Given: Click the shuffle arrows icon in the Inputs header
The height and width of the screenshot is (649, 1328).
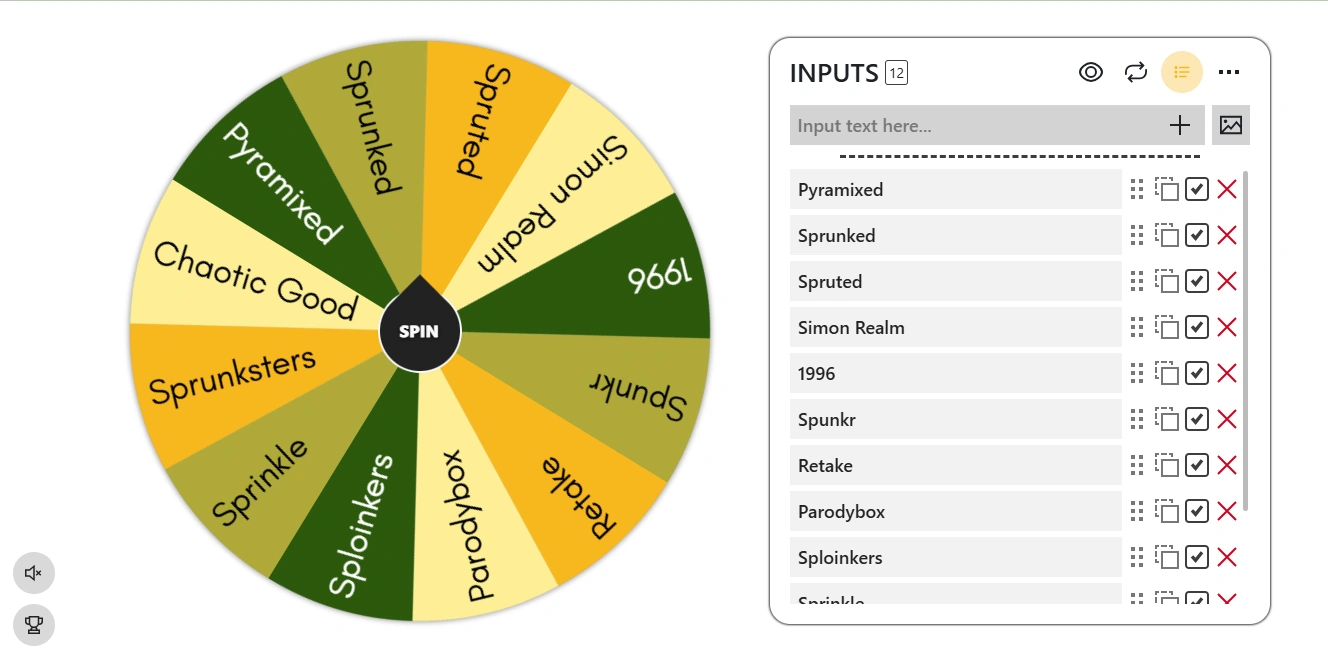Looking at the screenshot, I should pyautogui.click(x=1135, y=72).
